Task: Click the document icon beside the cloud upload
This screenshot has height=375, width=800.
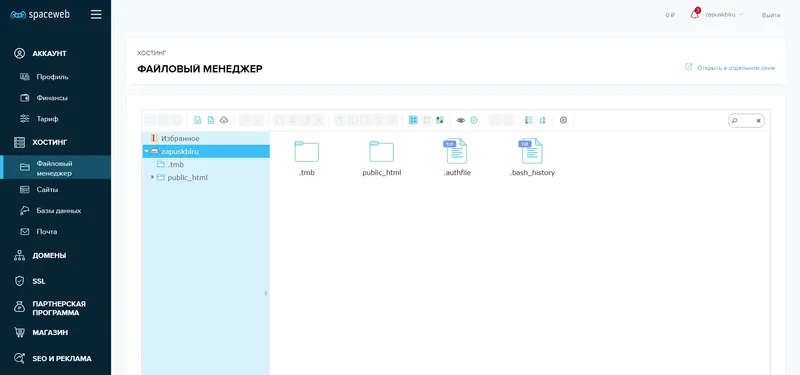Action: 211,120
